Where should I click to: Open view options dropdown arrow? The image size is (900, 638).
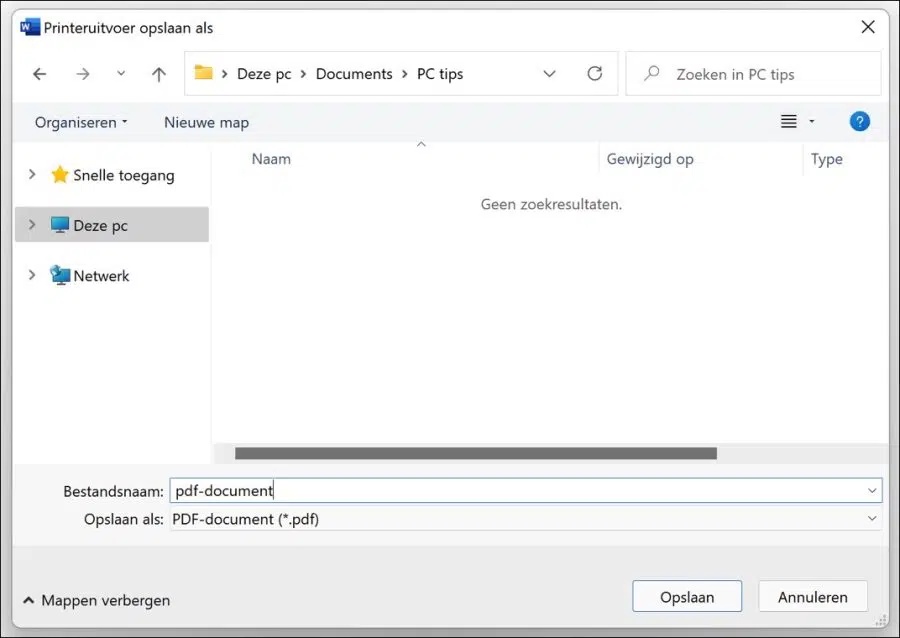[812, 121]
